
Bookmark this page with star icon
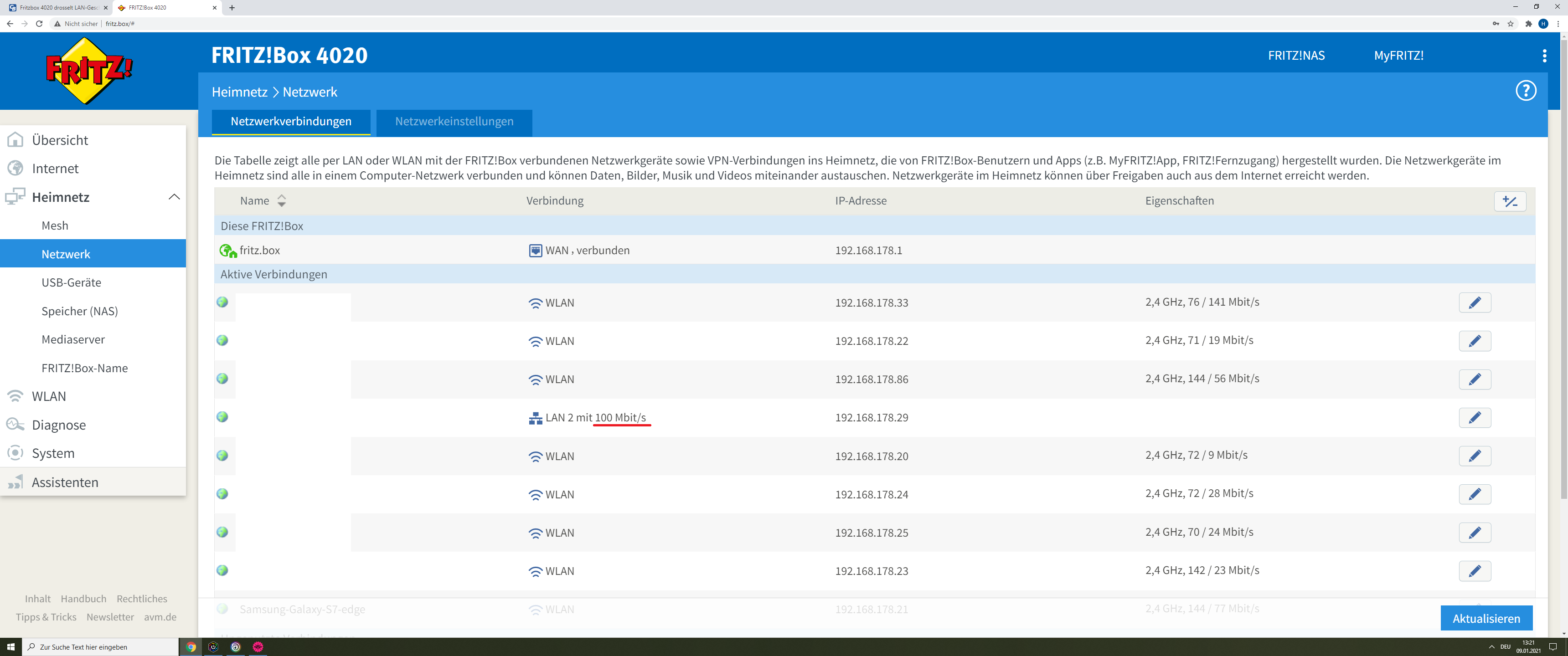(x=1510, y=24)
